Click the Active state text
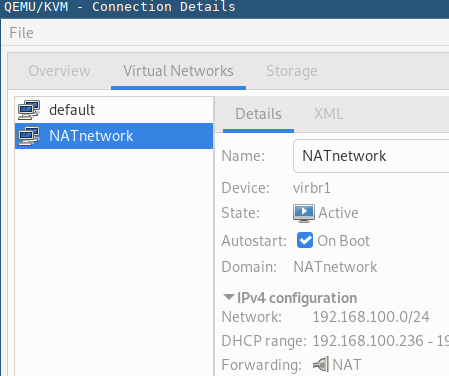Viewport: 449px width, 376px height. 338,213
